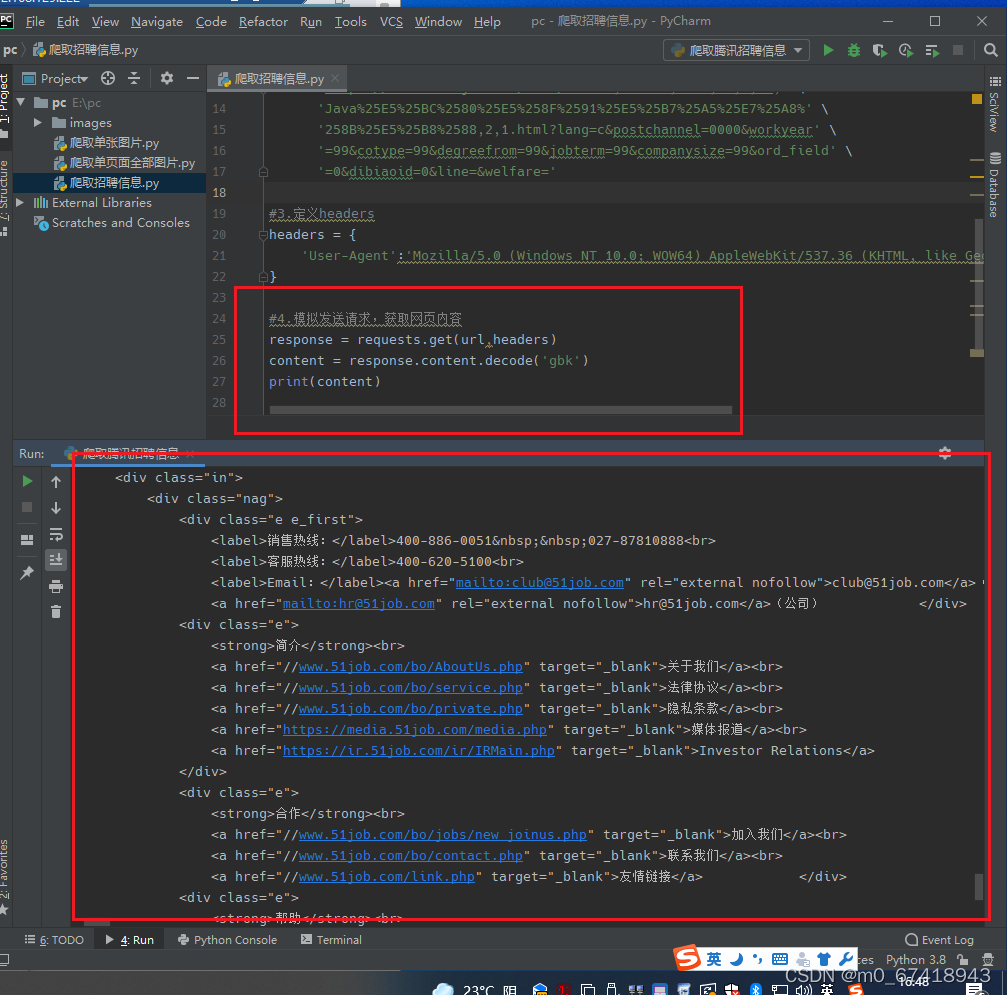Click the stop icon in Run panel

pos(27,507)
